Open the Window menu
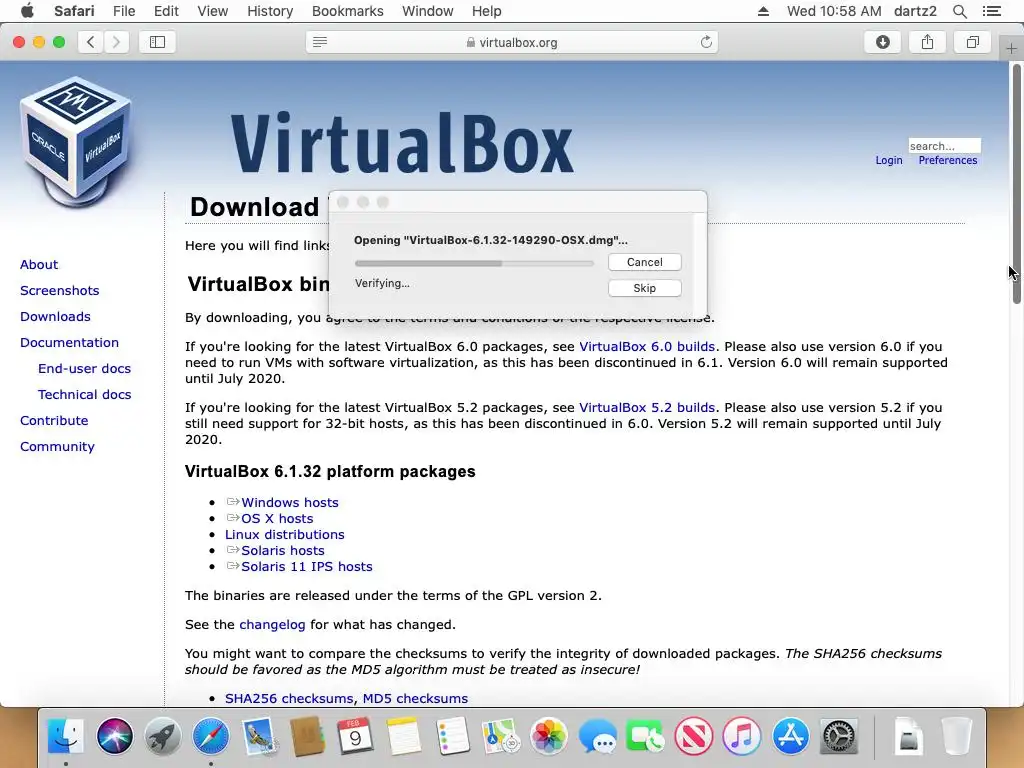This screenshot has width=1024, height=768. [x=427, y=11]
